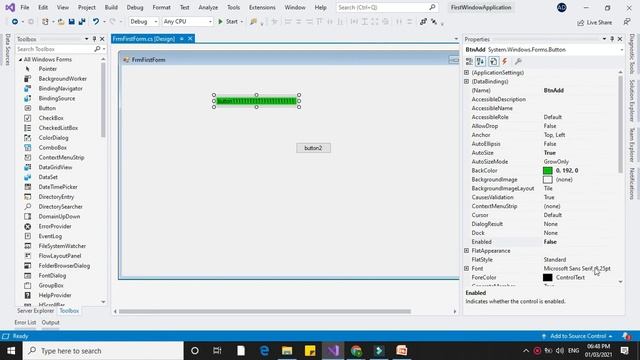The height and width of the screenshot is (360, 640).
Task: Click the Start debugging button label
Action: 232,22
